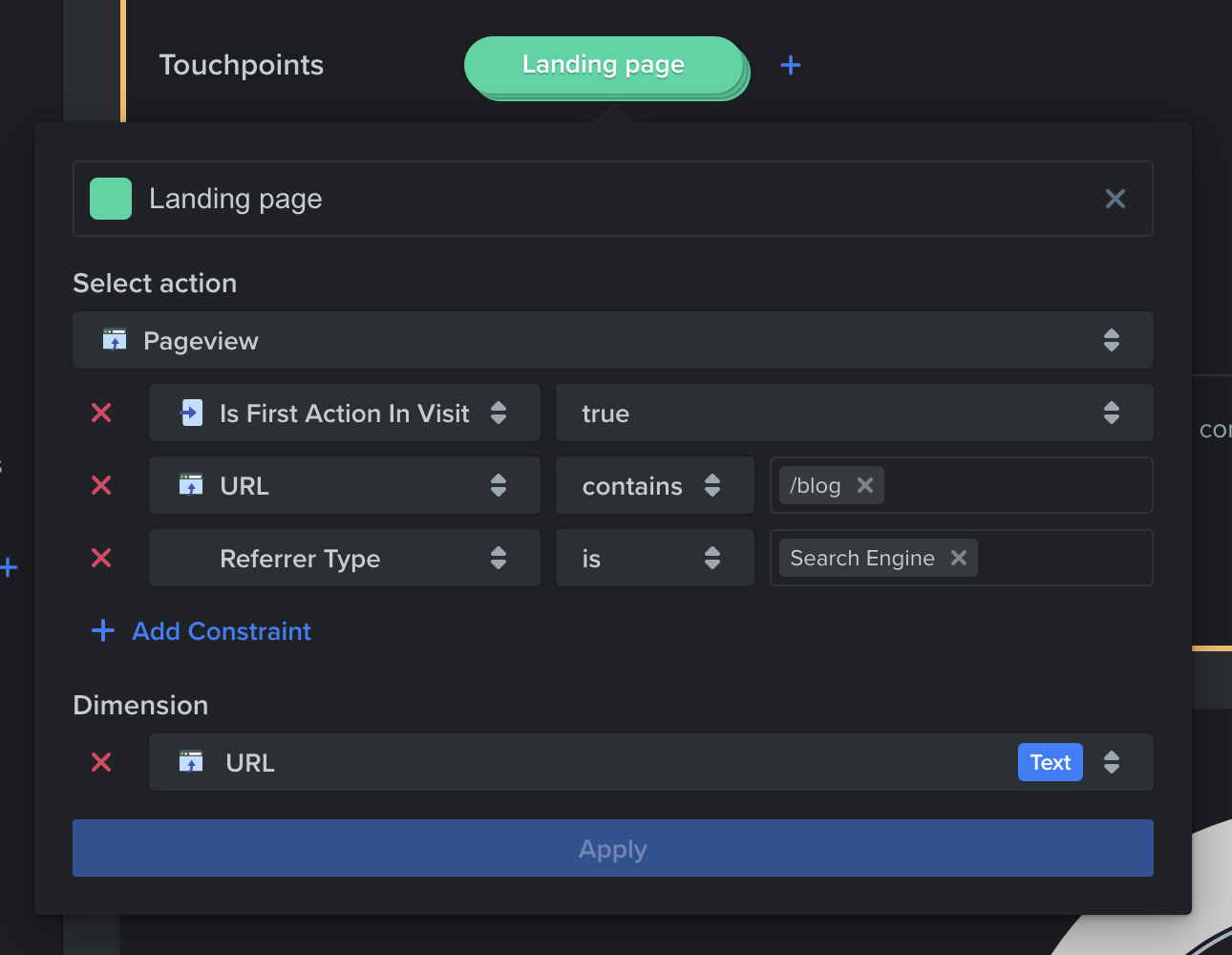Viewport: 1232px width, 955px height.
Task: Edit the Landing page name field
Action: [x=613, y=199]
